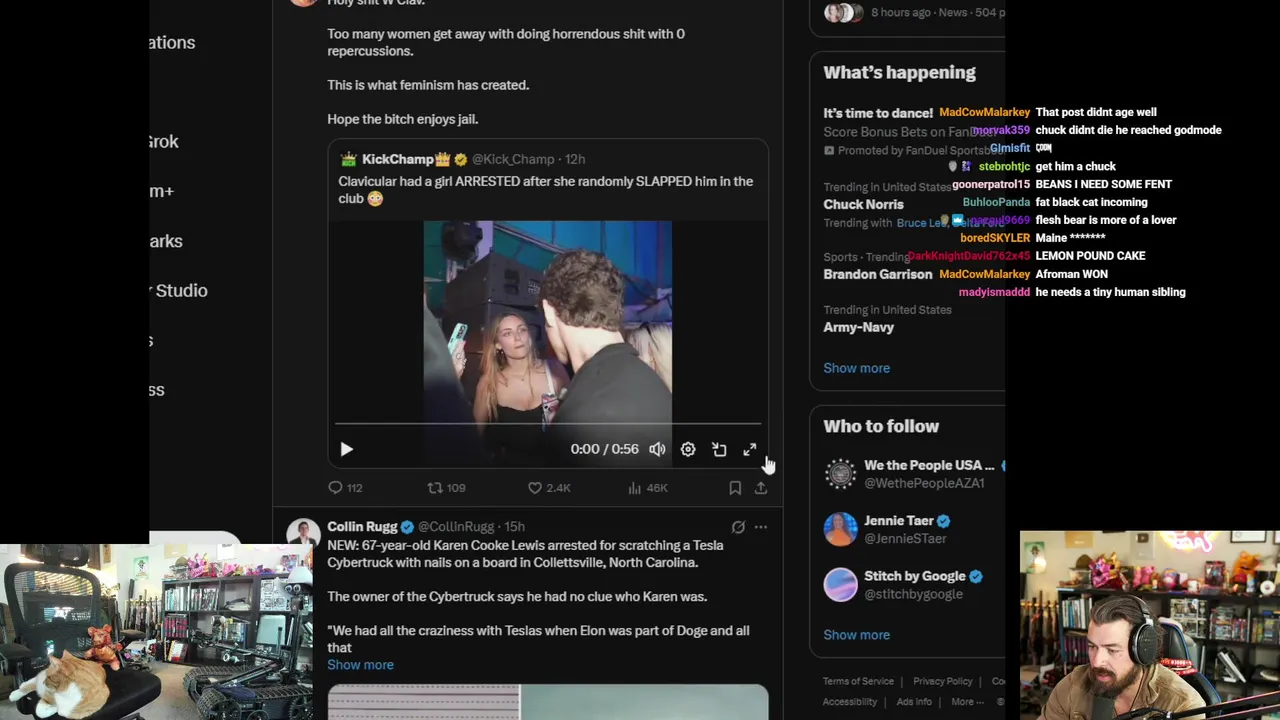The height and width of the screenshot is (720, 1280).
Task: Open Grok in left sidebar
Action: click(x=164, y=141)
